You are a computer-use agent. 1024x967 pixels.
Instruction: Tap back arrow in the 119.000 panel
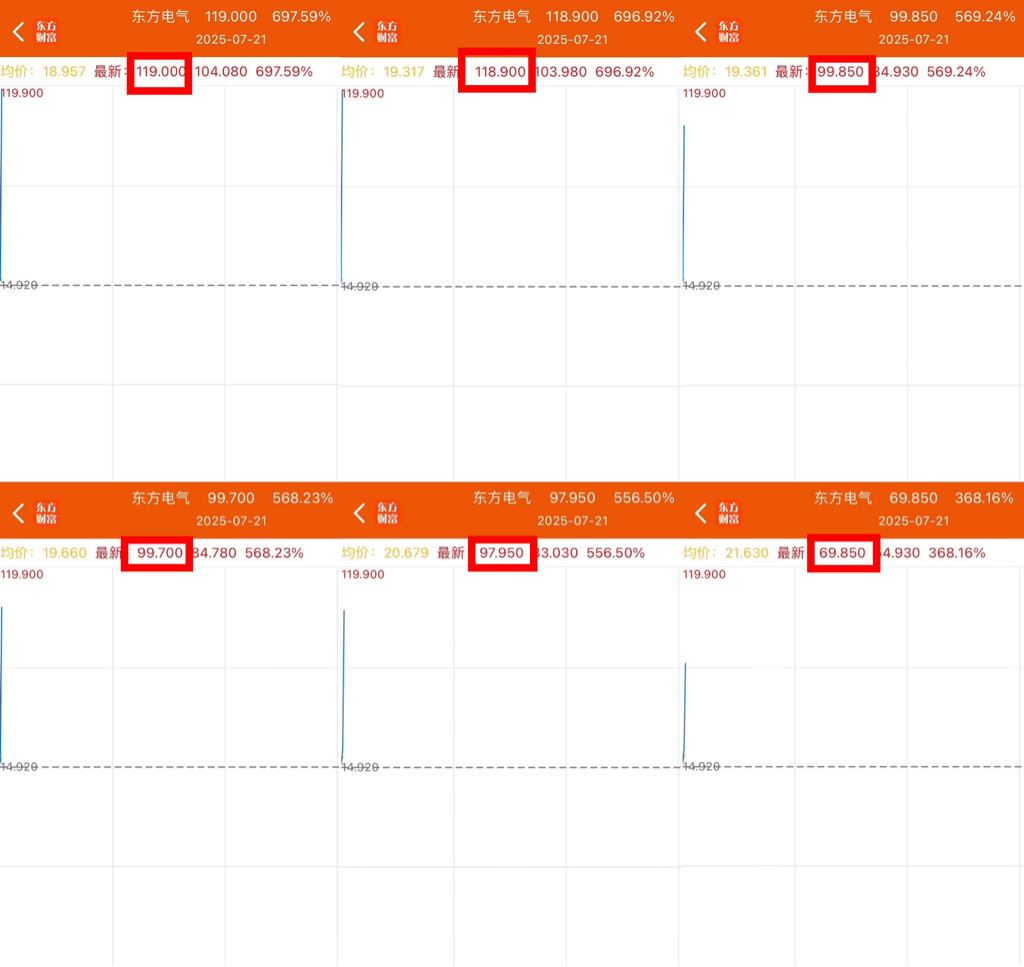coord(19,31)
